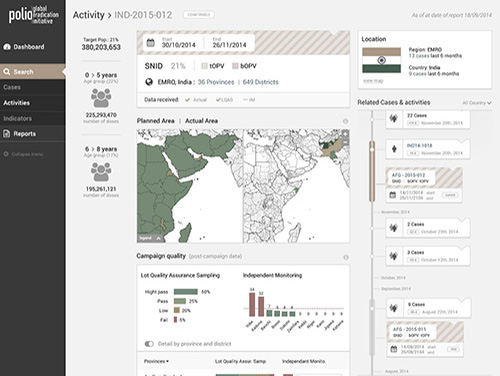Open Activities in the sidebar
Screen dimensions: 500x376
click(33, 103)
